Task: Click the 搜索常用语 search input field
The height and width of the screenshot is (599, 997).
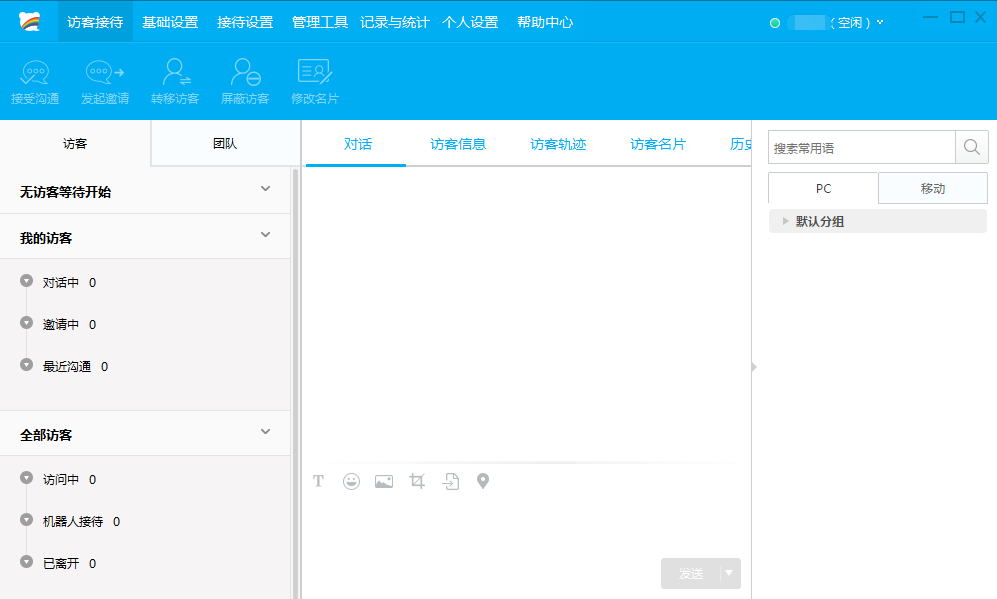Action: tap(861, 148)
